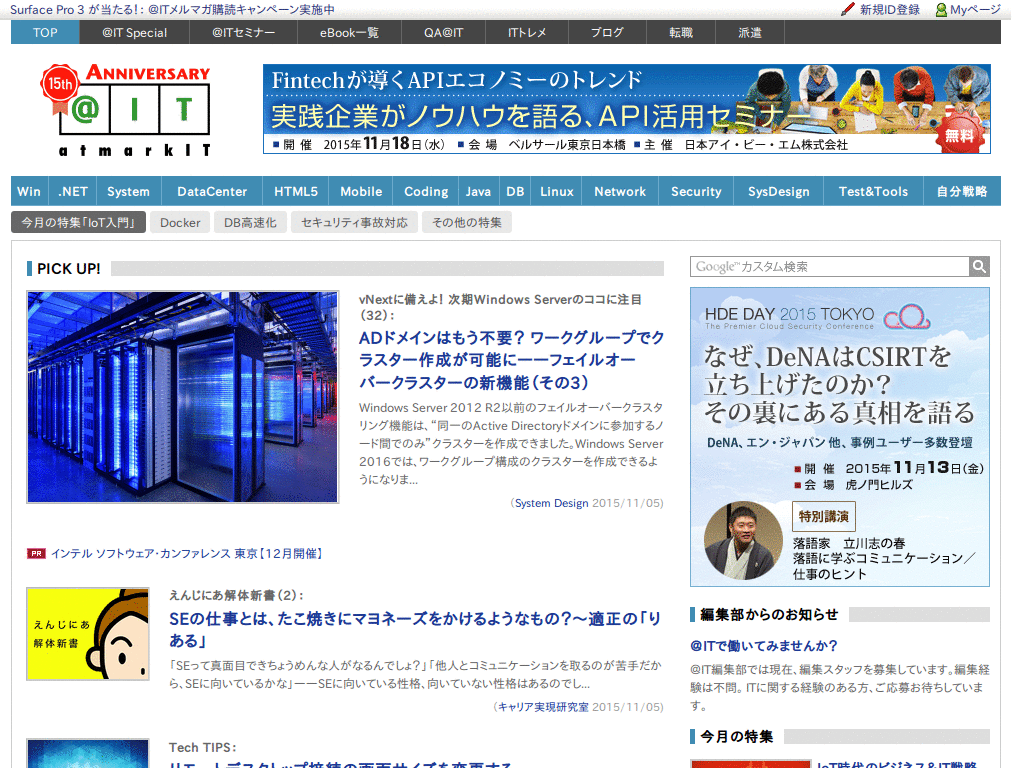Open the 特別講演 rakugo speaker details
This screenshot has height=768, width=1024.
click(823, 519)
